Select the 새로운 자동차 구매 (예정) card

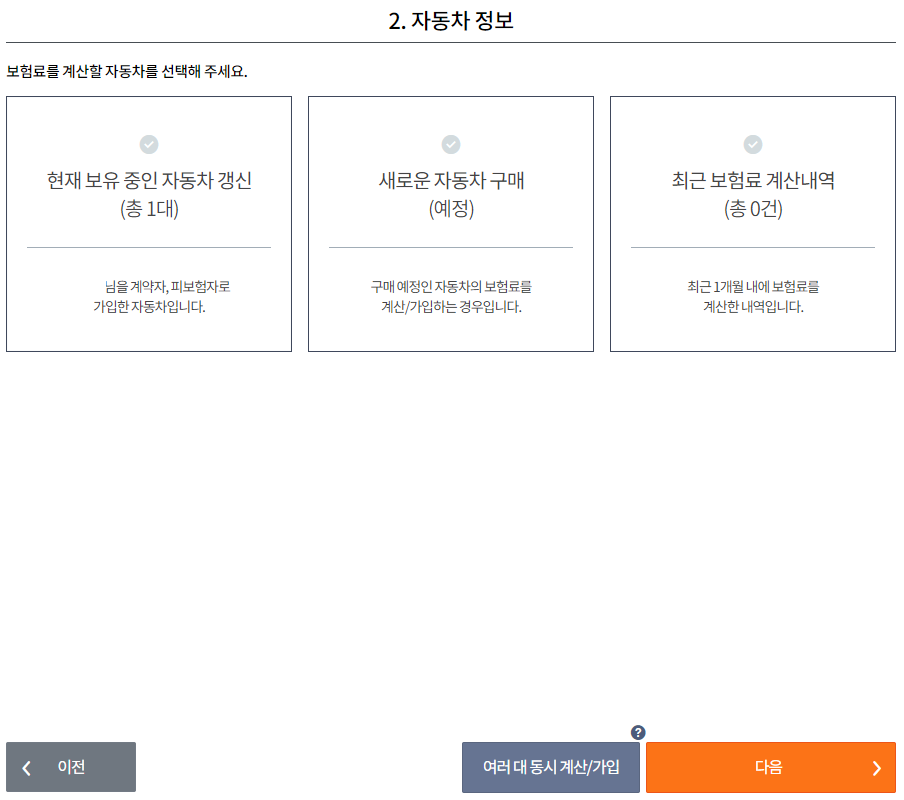[x=451, y=224]
